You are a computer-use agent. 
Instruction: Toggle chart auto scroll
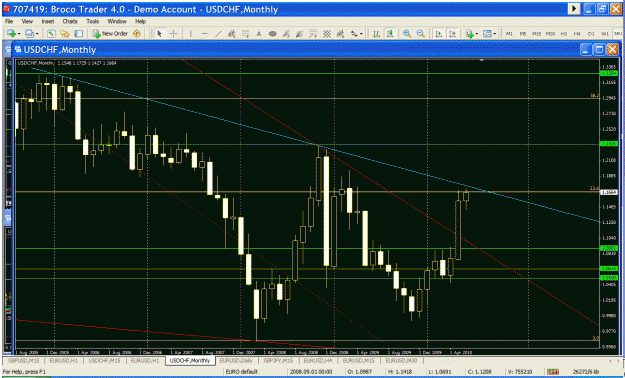click(x=438, y=34)
